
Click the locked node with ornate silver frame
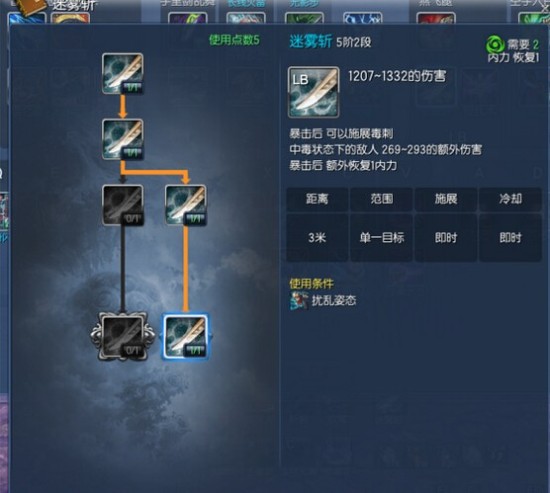[122, 337]
